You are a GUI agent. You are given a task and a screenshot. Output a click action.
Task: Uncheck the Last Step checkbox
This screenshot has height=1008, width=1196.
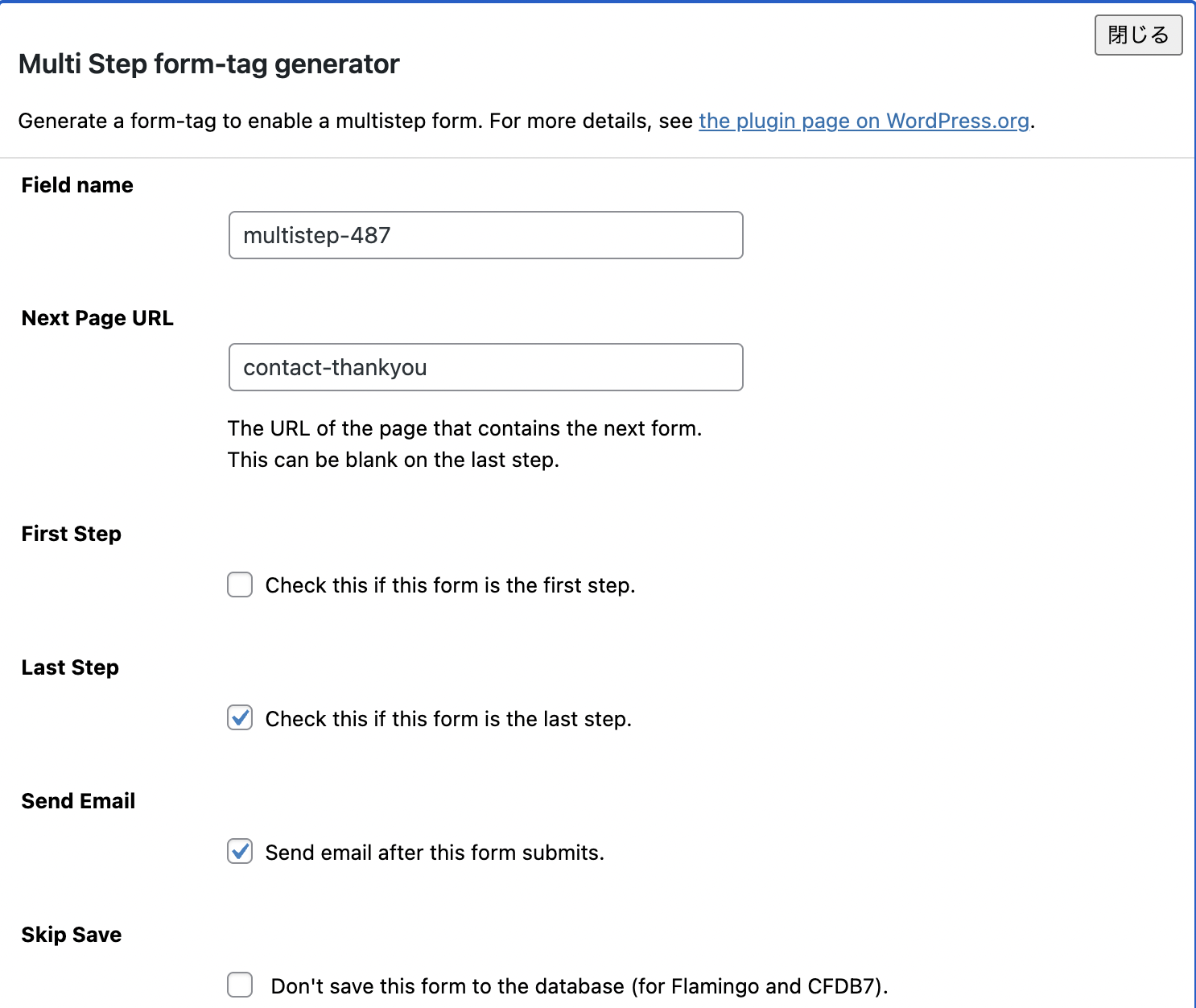(x=240, y=718)
